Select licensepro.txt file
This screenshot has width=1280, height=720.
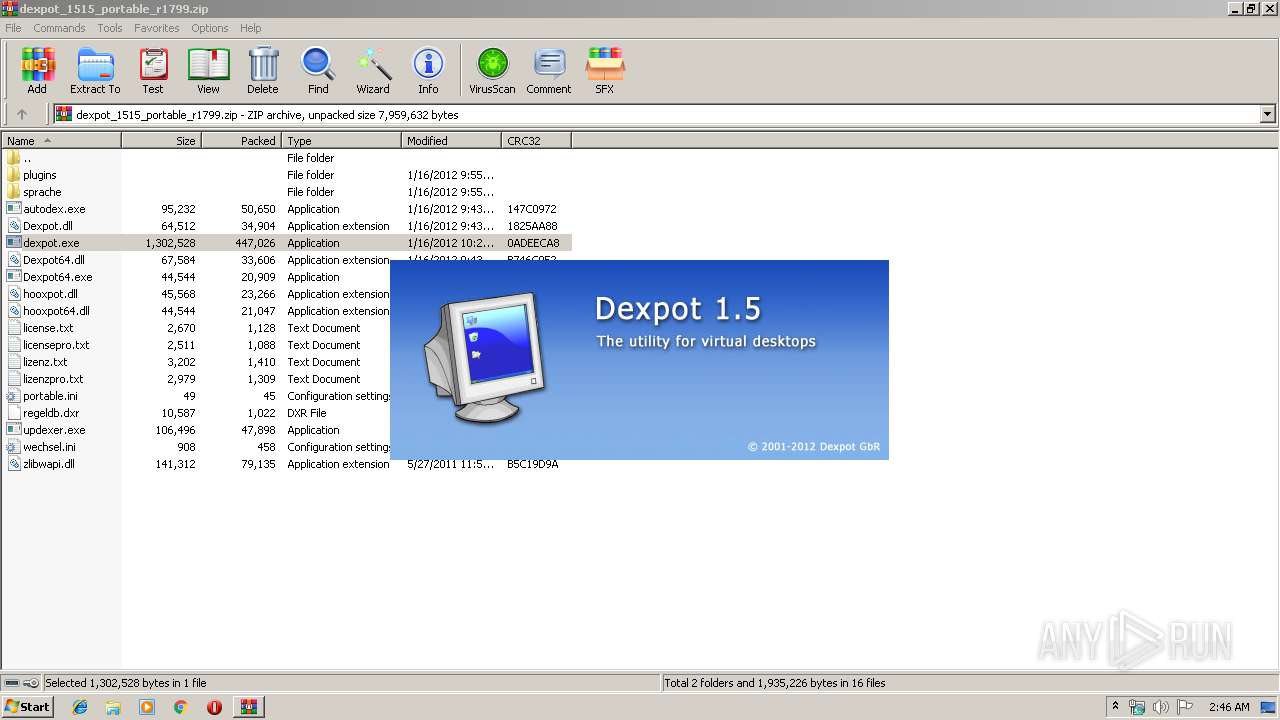point(56,345)
